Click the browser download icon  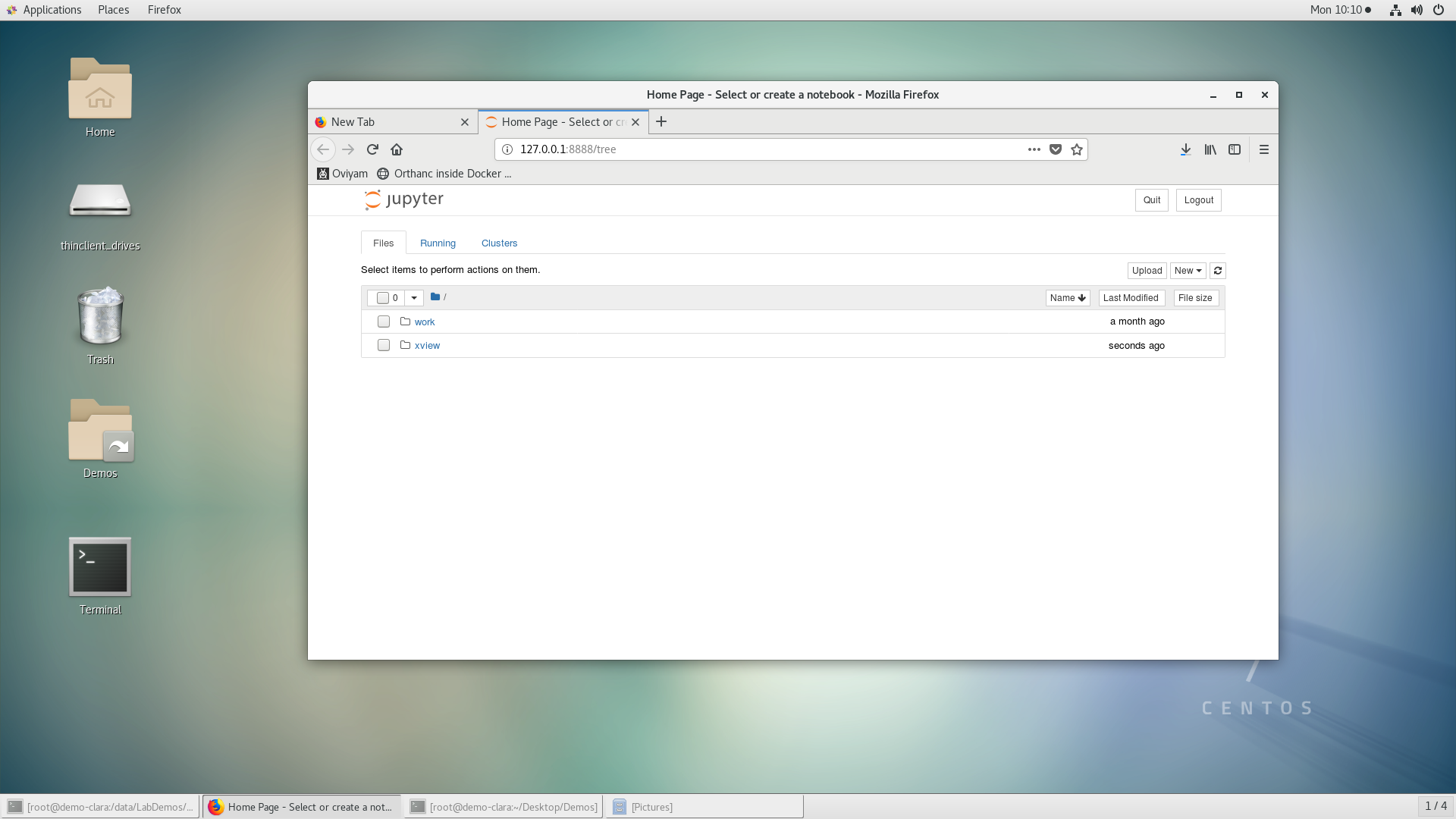pyautogui.click(x=1186, y=149)
